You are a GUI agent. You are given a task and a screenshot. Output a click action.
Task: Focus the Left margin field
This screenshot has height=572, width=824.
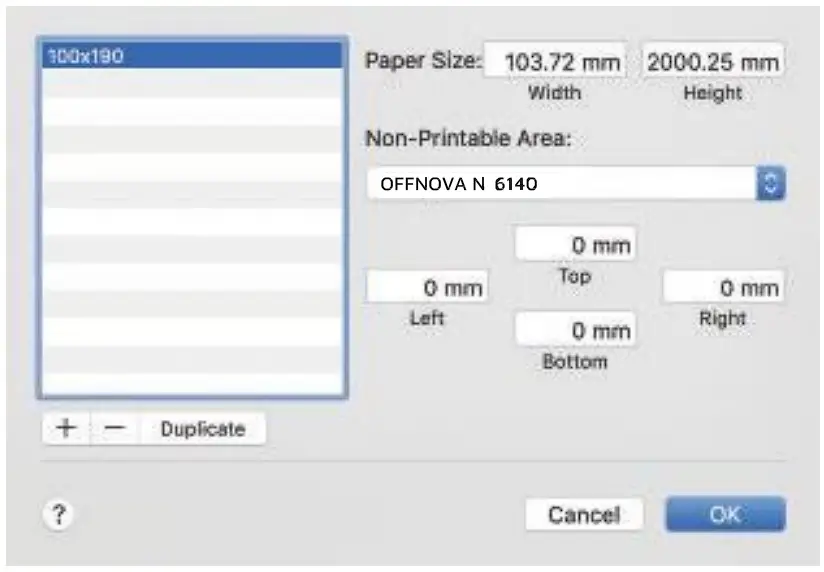click(x=428, y=288)
